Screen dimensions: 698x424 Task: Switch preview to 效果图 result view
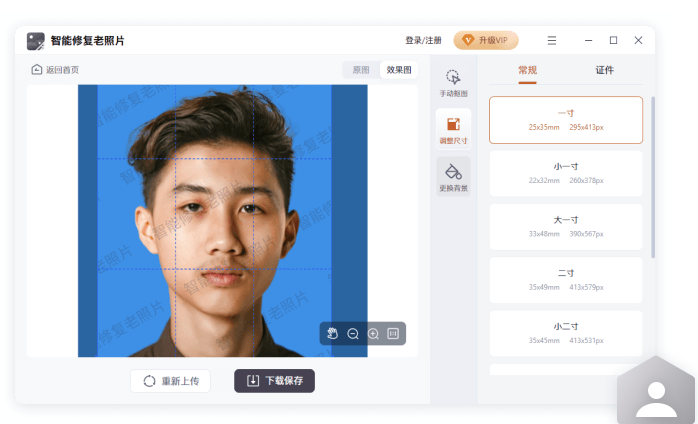399,70
